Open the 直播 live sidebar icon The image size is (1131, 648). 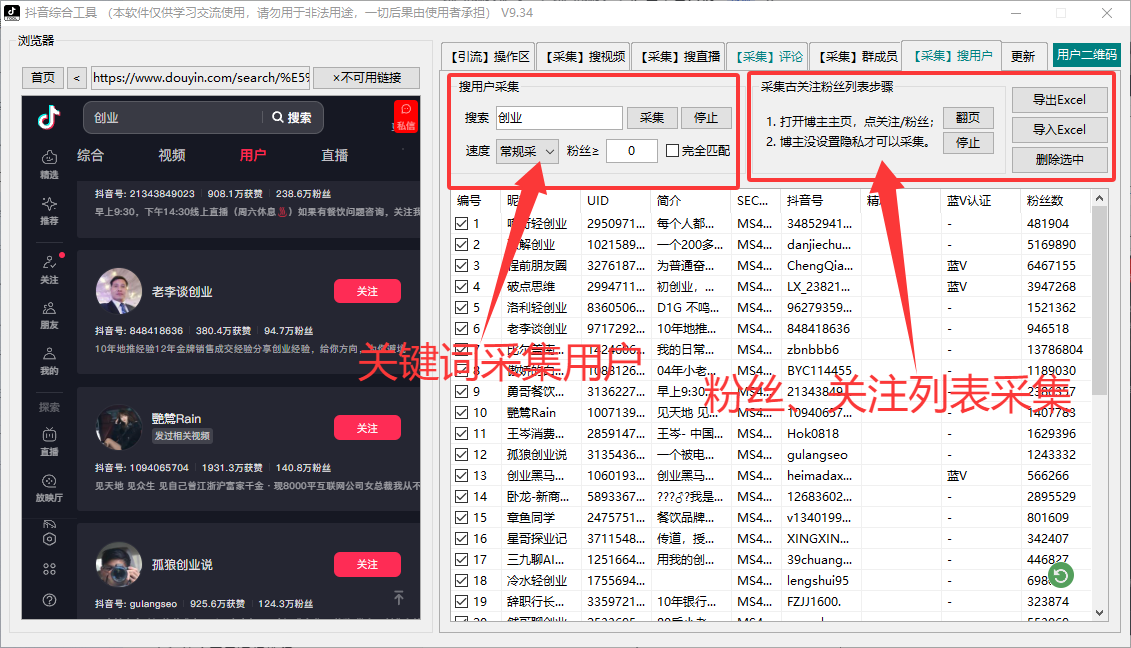tap(49, 441)
